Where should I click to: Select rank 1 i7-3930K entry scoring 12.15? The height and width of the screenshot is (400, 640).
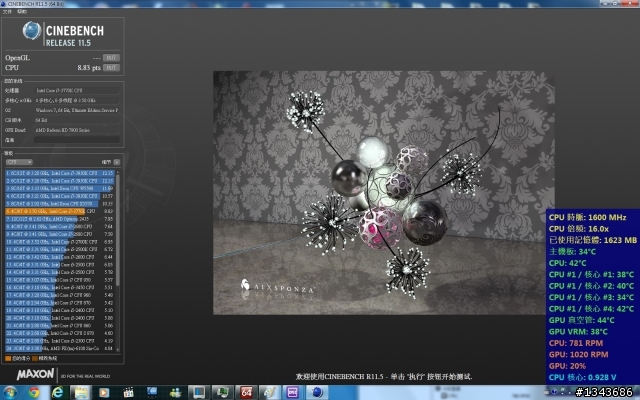60,173
